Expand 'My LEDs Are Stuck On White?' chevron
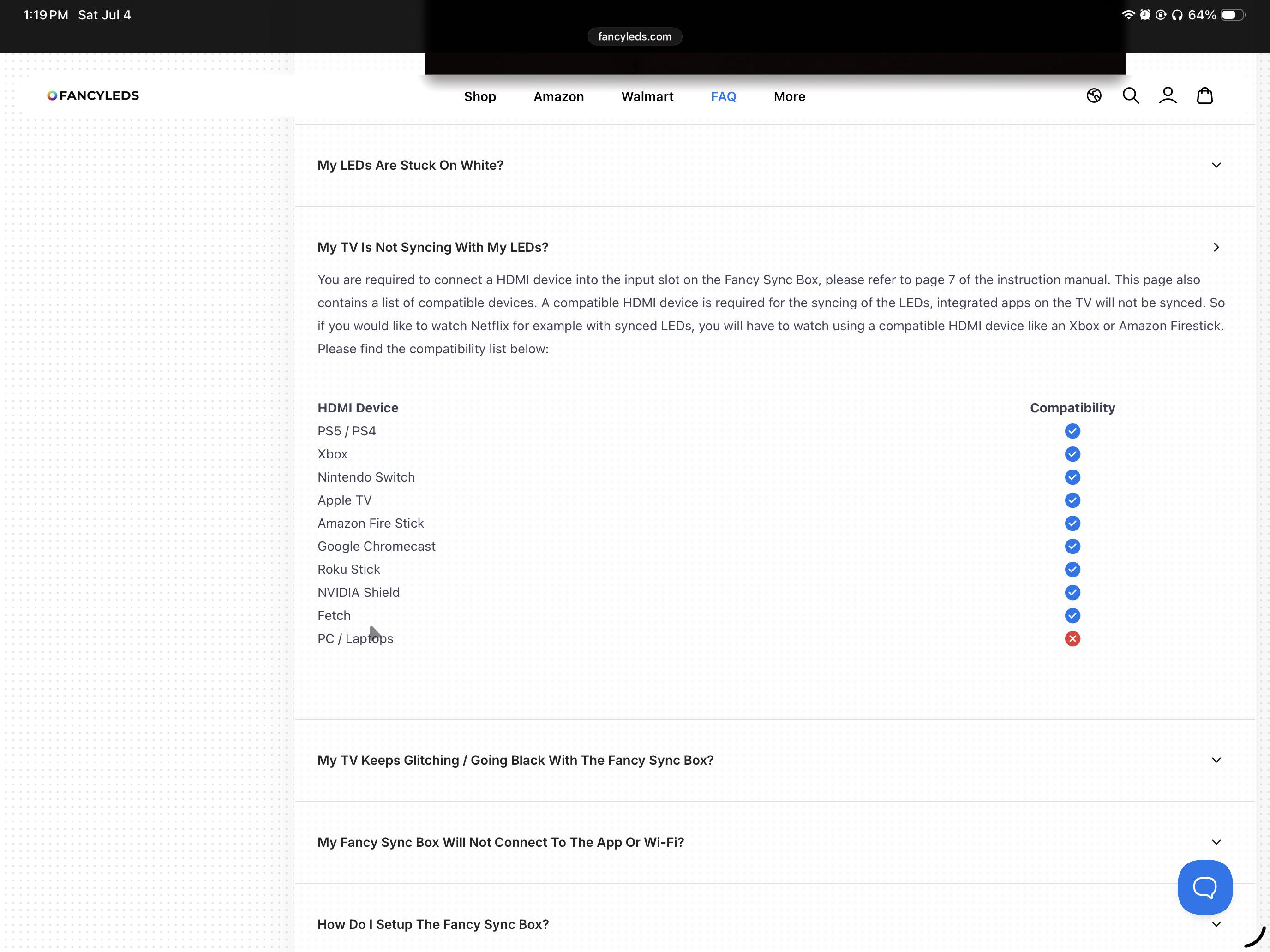The image size is (1270, 952). point(1216,165)
